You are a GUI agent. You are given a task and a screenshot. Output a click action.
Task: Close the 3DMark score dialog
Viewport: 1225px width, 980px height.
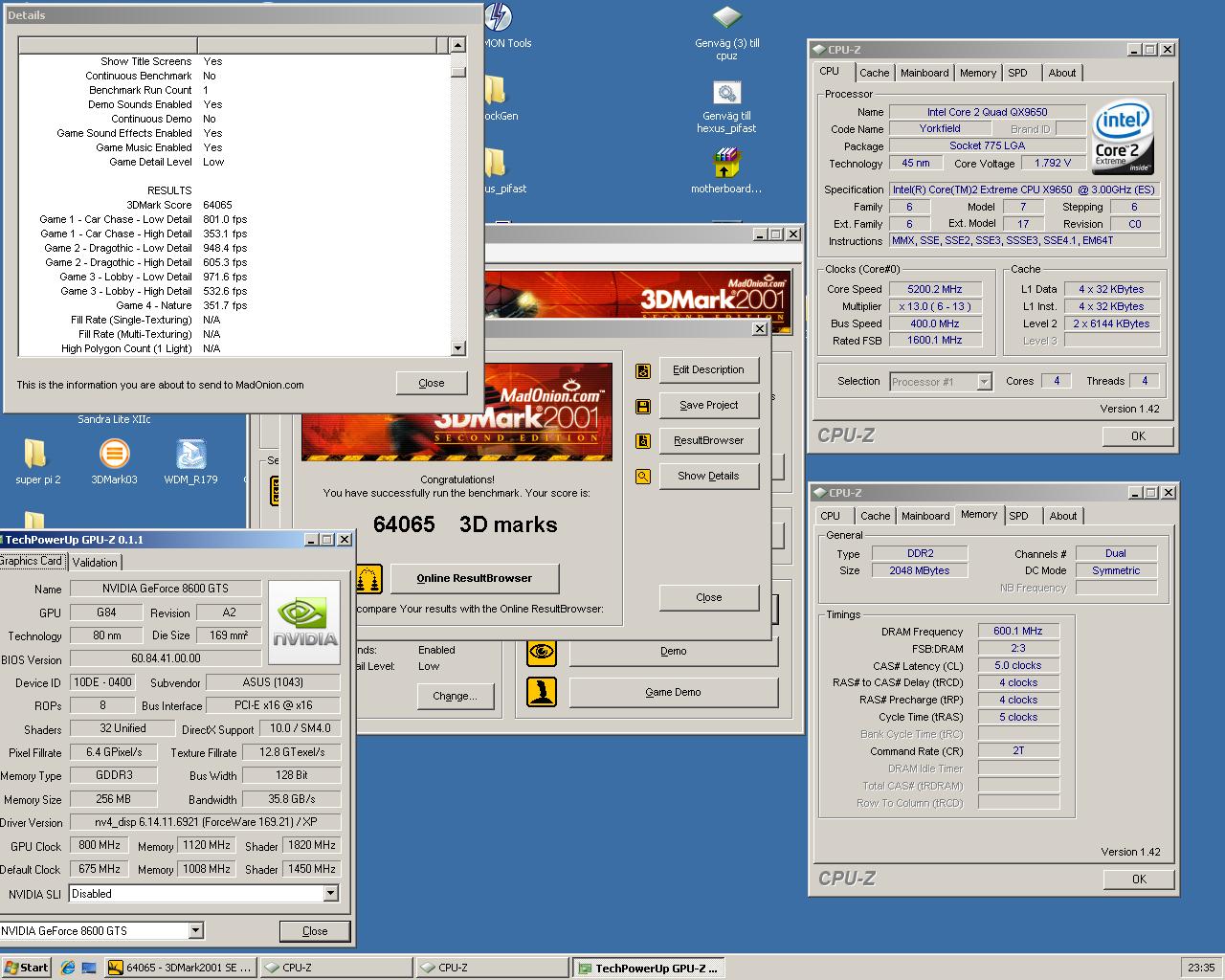tap(709, 597)
